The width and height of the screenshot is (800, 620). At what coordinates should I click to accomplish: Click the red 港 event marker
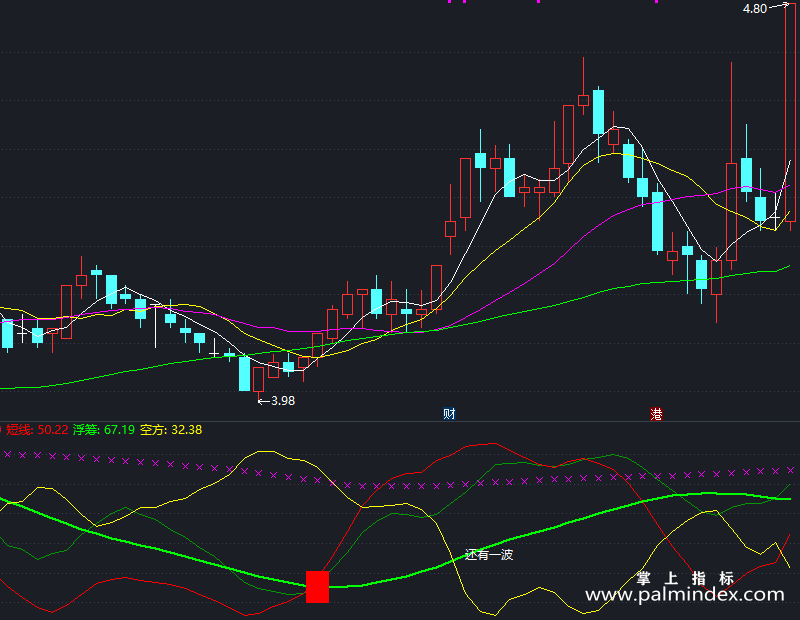(x=656, y=414)
